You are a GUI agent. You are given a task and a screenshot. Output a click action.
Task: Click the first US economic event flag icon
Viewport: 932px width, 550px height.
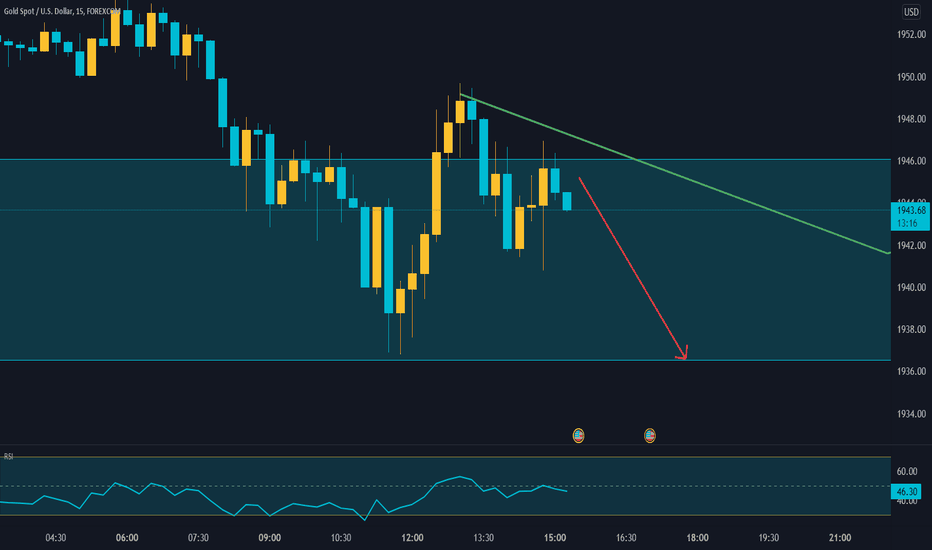pos(578,435)
